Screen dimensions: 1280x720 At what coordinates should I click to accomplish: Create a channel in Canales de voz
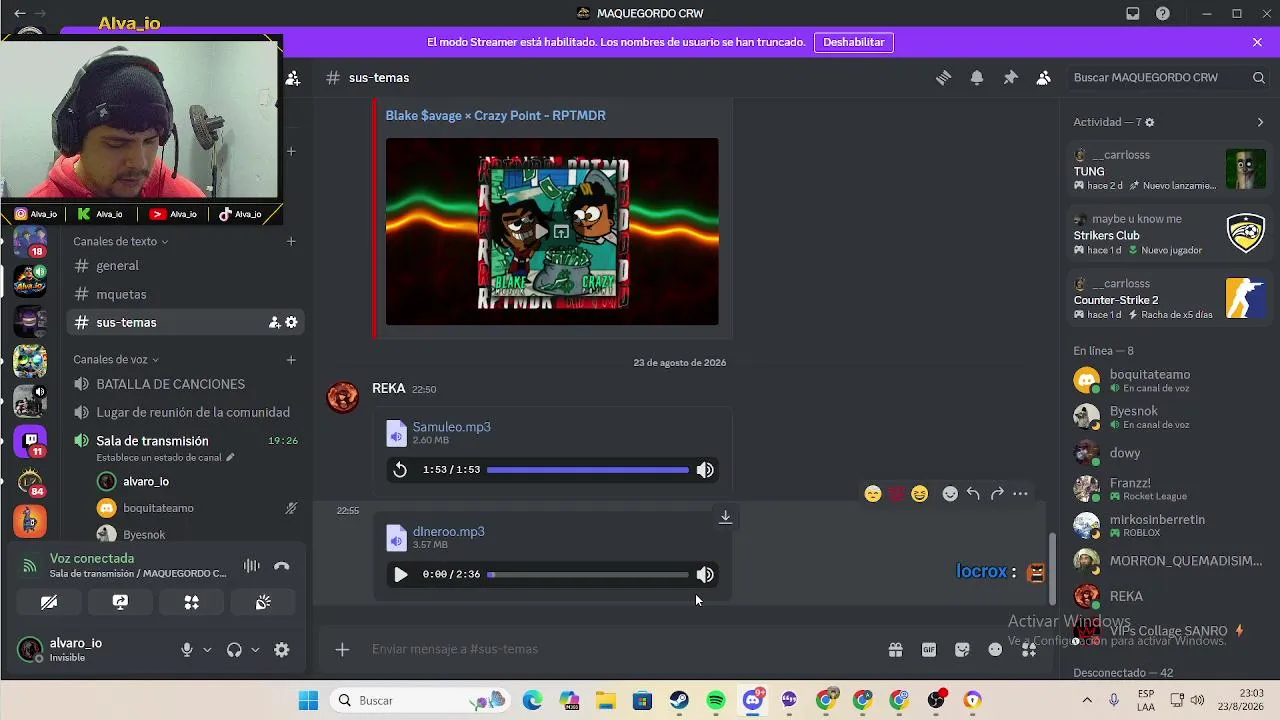point(291,360)
